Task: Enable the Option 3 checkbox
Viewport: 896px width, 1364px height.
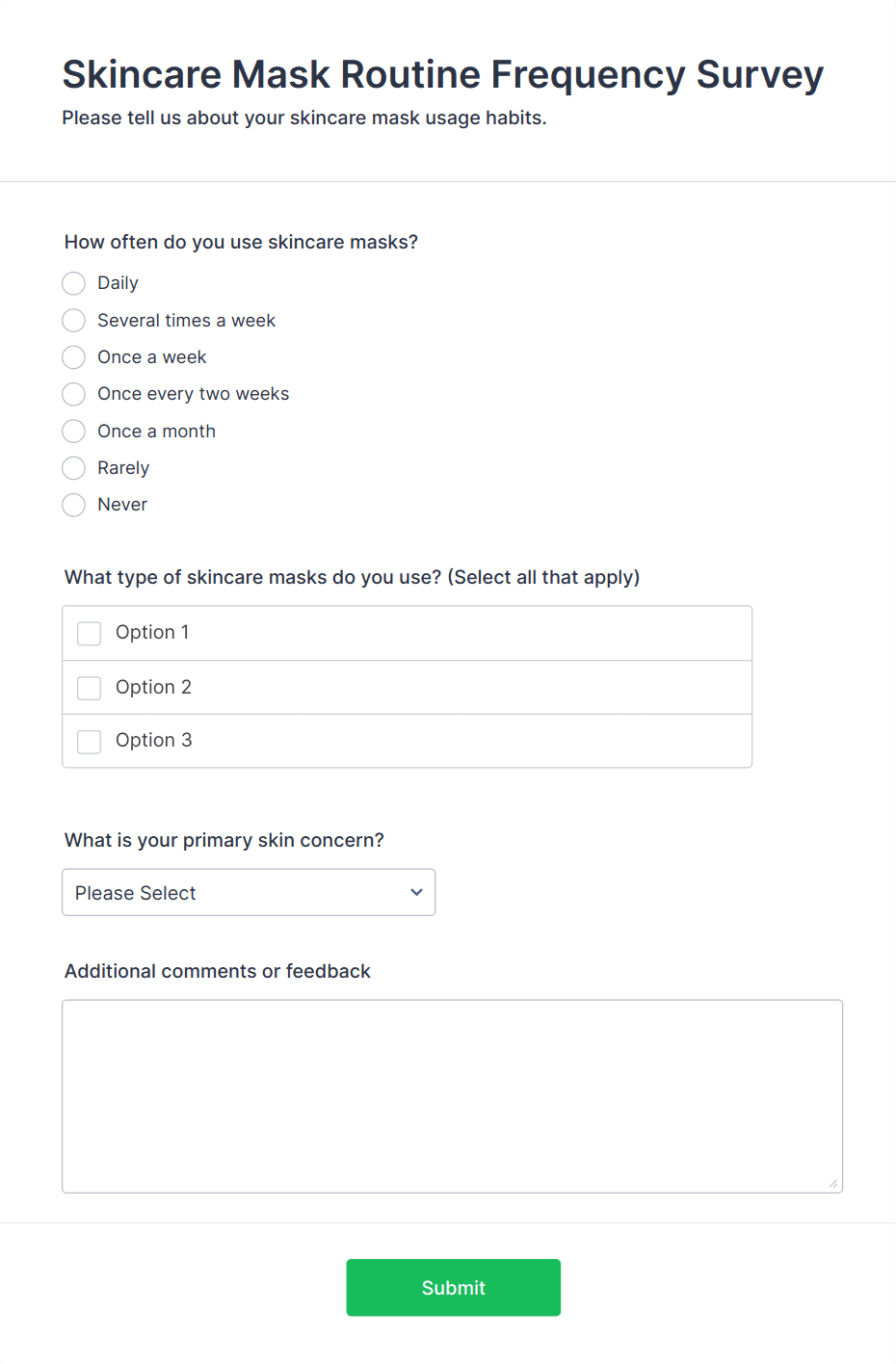Action: [90, 741]
